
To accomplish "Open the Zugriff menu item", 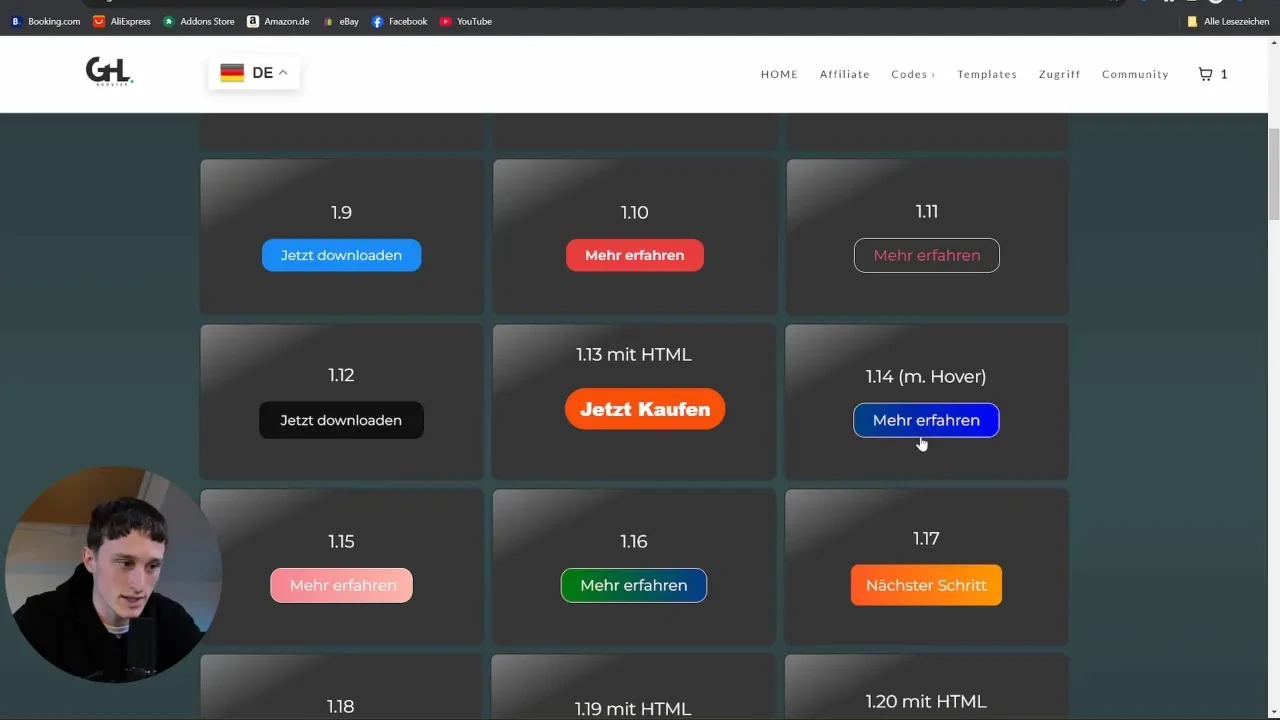I will coord(1060,74).
